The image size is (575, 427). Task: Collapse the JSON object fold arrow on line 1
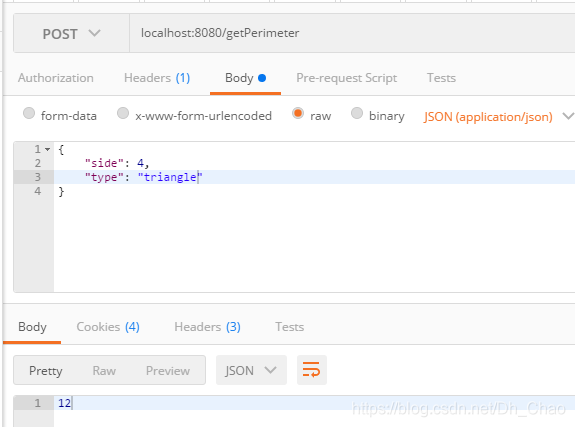47,149
